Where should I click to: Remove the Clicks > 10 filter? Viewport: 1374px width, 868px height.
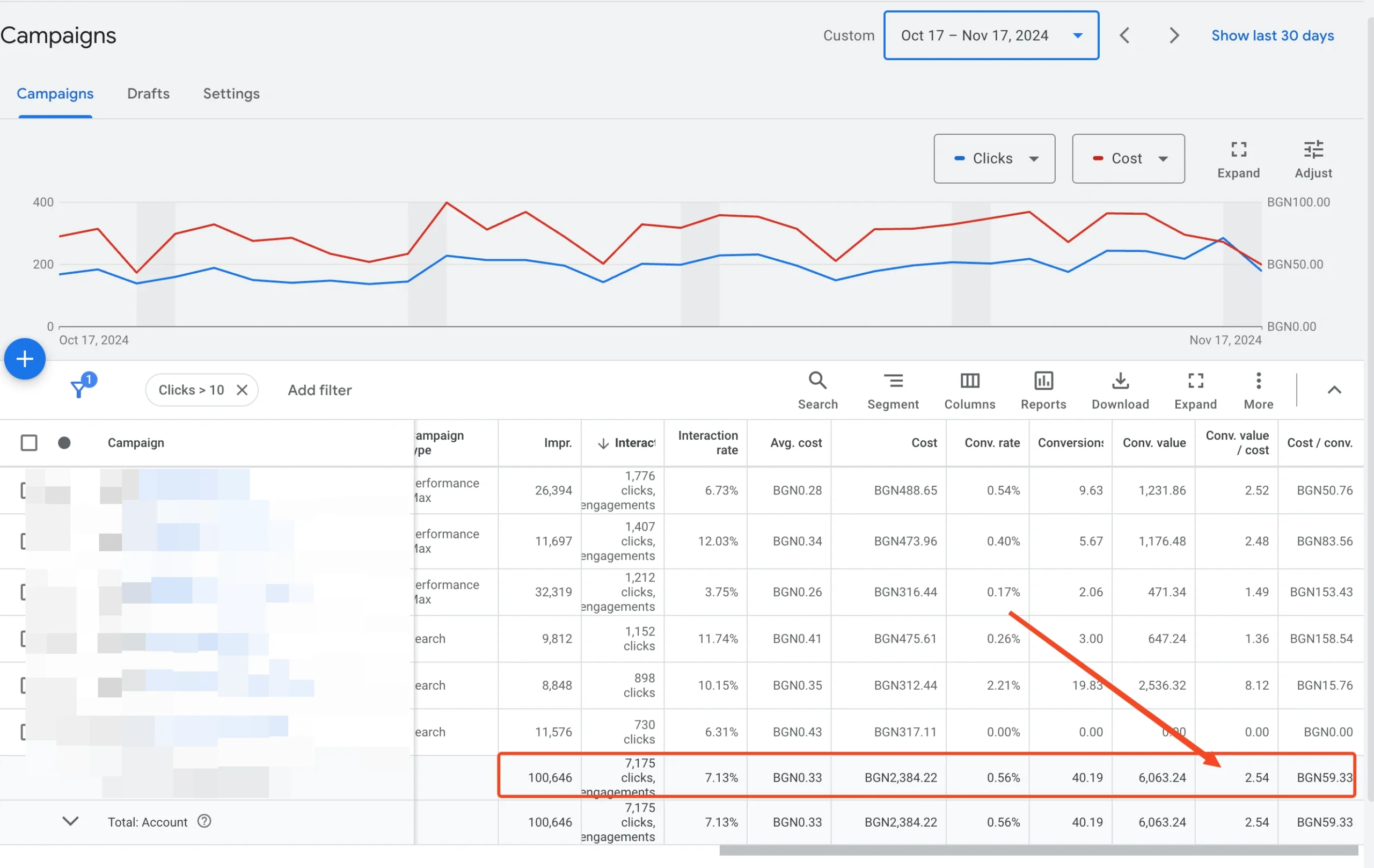pyautogui.click(x=242, y=390)
